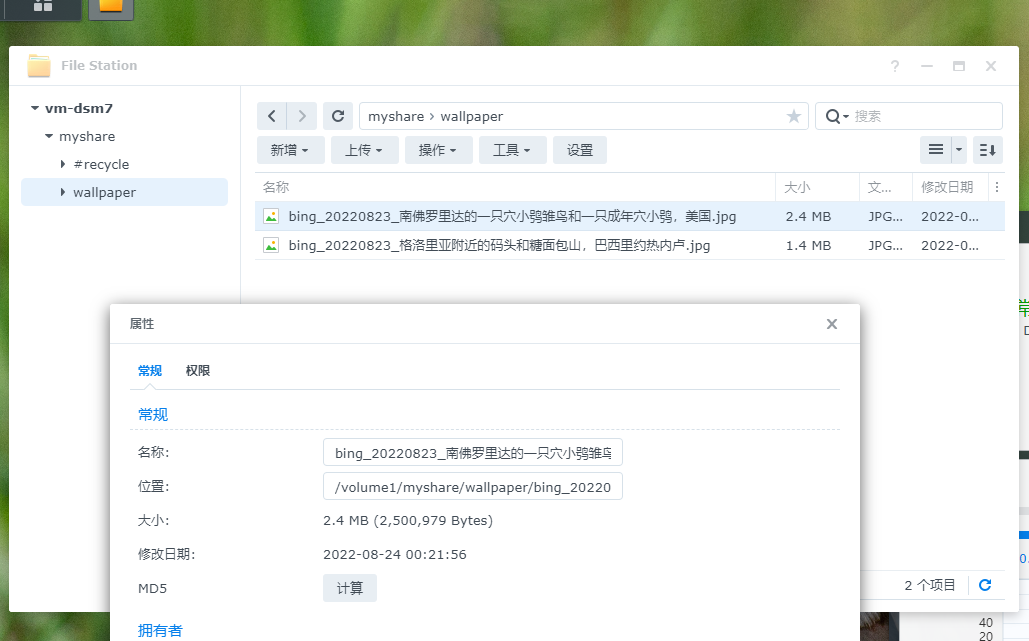Viewport: 1029px width, 641px height.
Task: Select the wallpaper folder in tree
Action: point(104,192)
